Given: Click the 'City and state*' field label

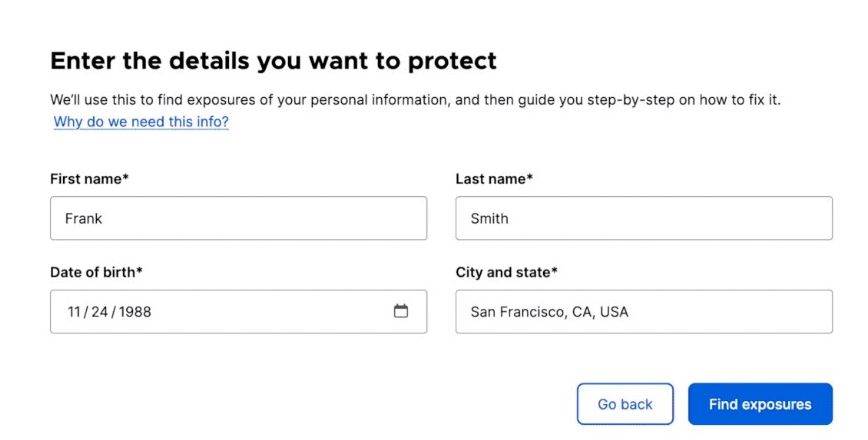Looking at the screenshot, I should tap(506, 272).
